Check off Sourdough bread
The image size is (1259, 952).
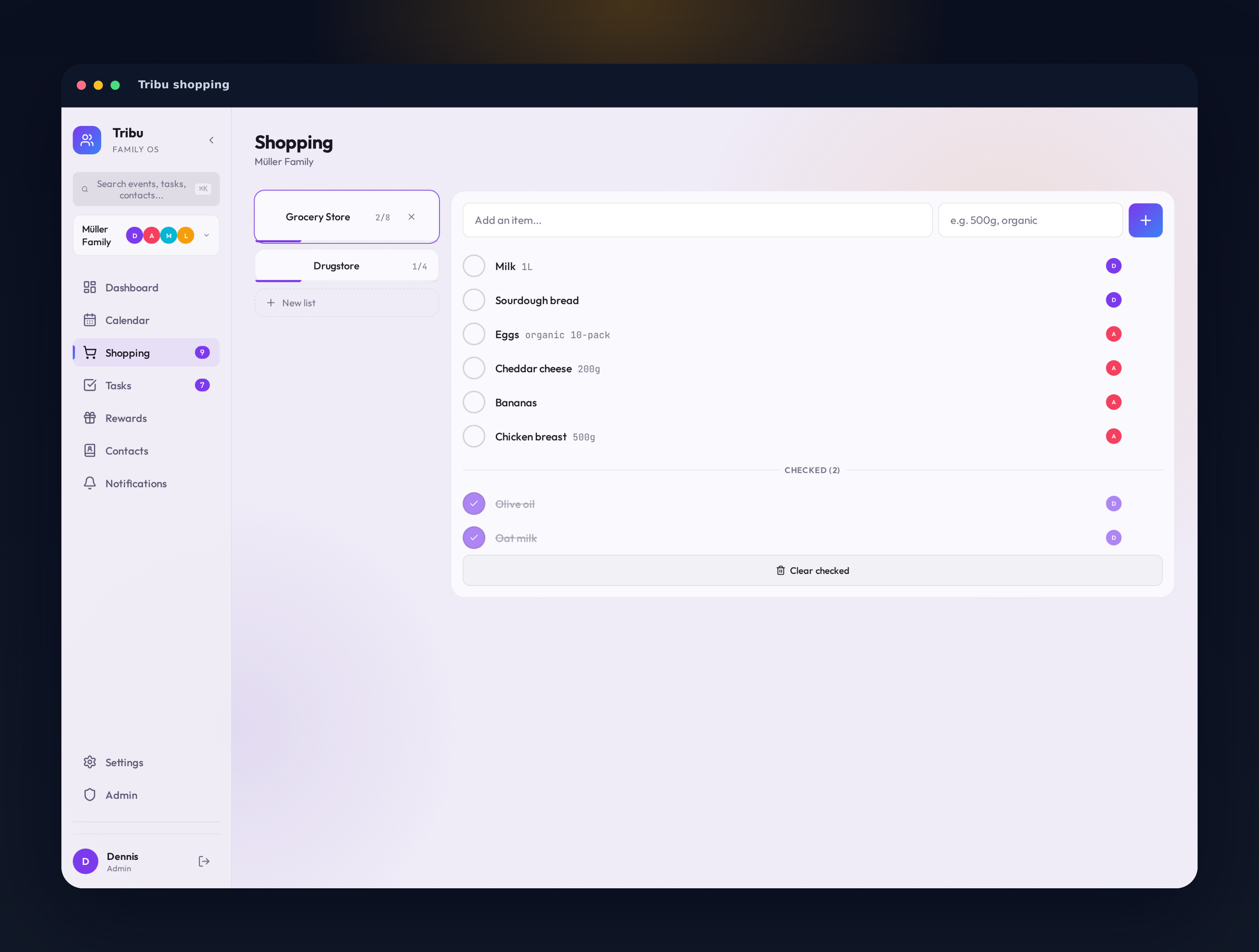click(474, 300)
